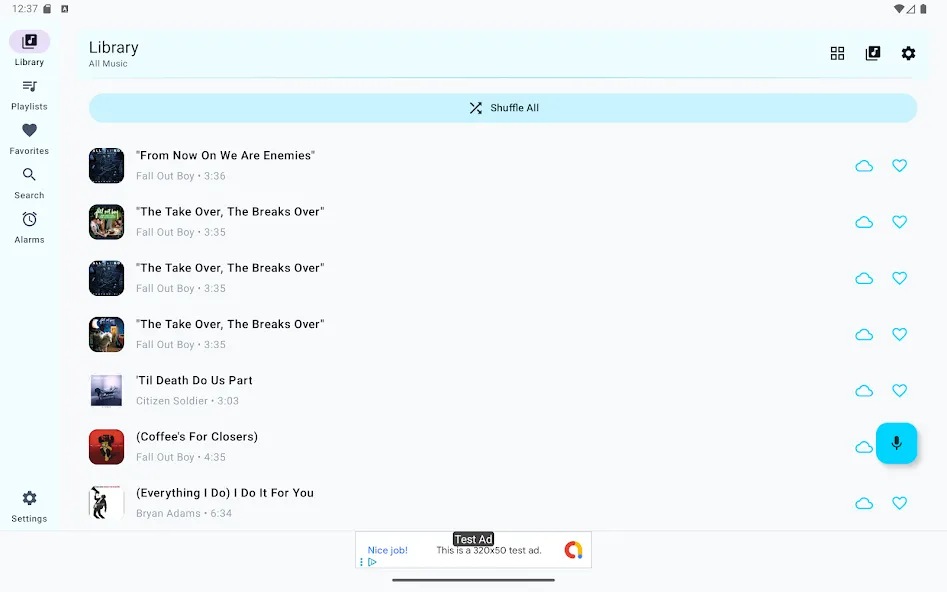Screen dimensions: 947x592
Task: Tap album art of 'Til Death Do Us Part
Action: (106, 391)
